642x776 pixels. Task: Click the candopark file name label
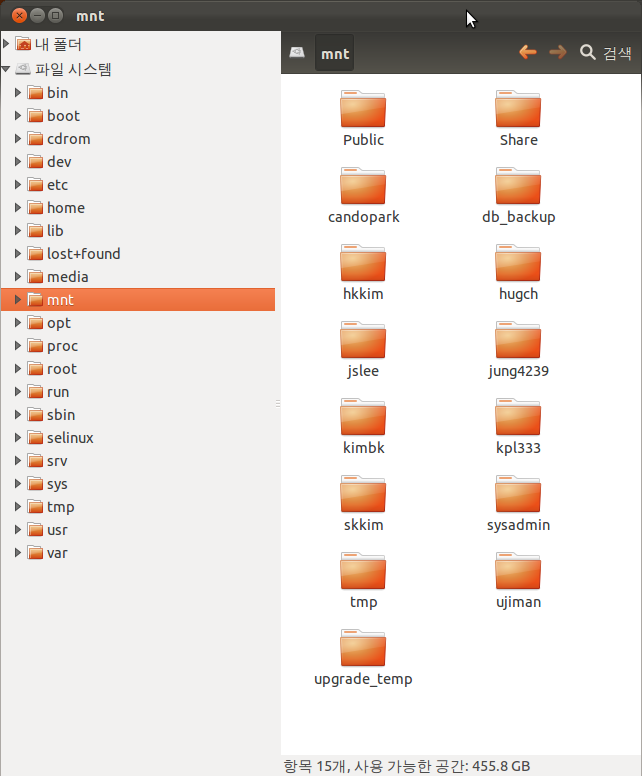click(x=364, y=217)
